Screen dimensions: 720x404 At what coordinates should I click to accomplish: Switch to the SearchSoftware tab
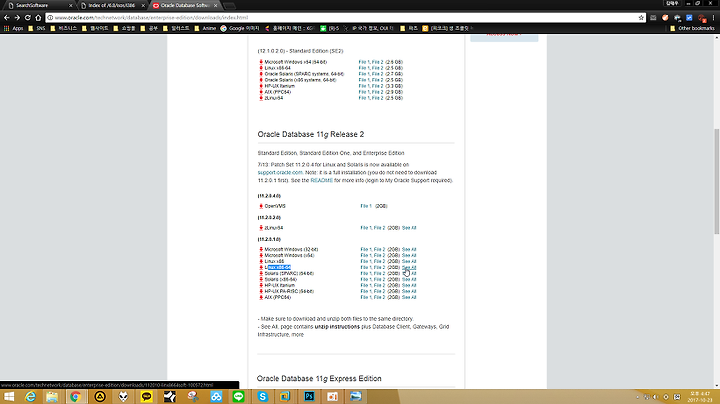(x=37, y=6)
